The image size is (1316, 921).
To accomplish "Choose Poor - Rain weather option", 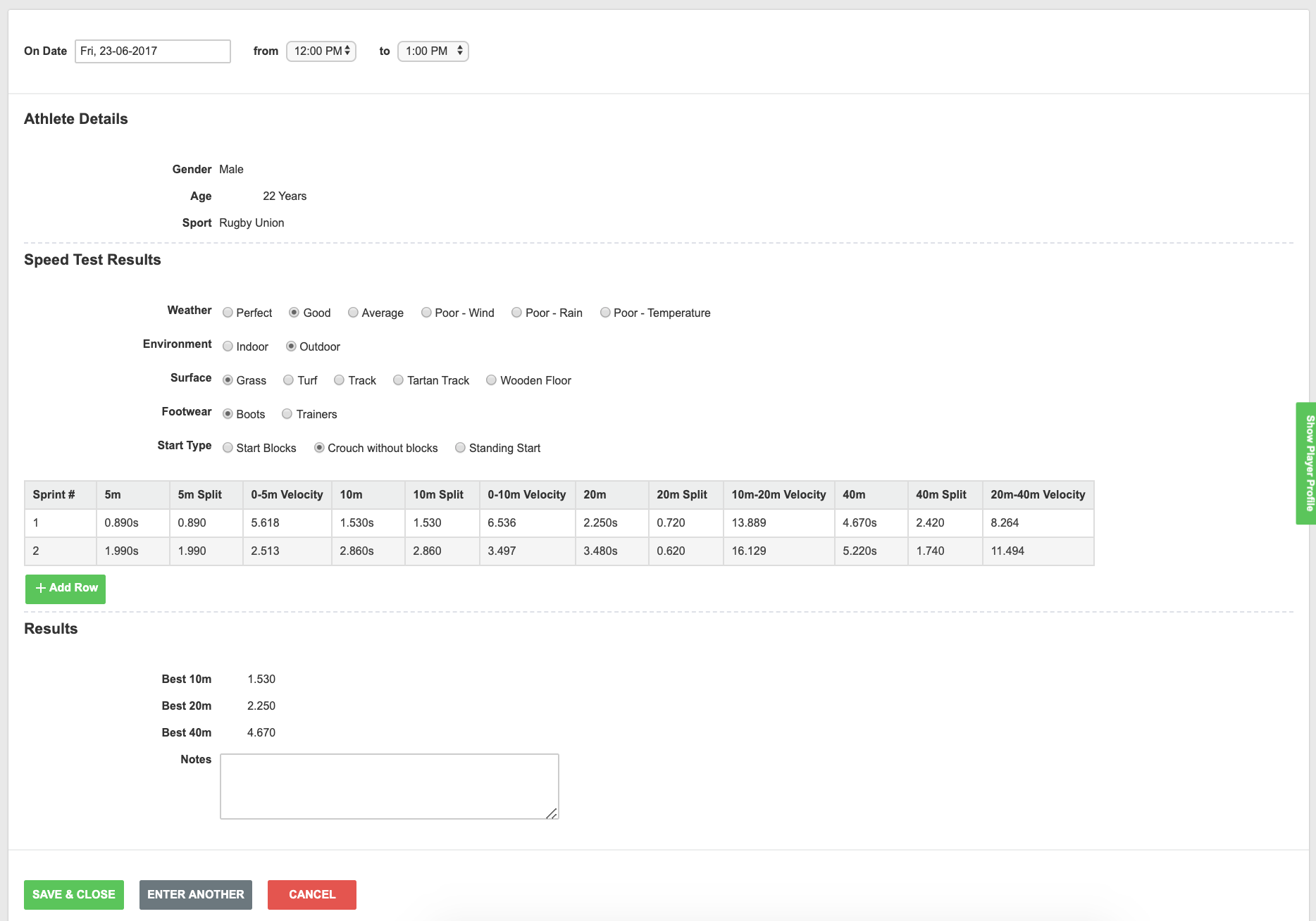I will [516, 313].
